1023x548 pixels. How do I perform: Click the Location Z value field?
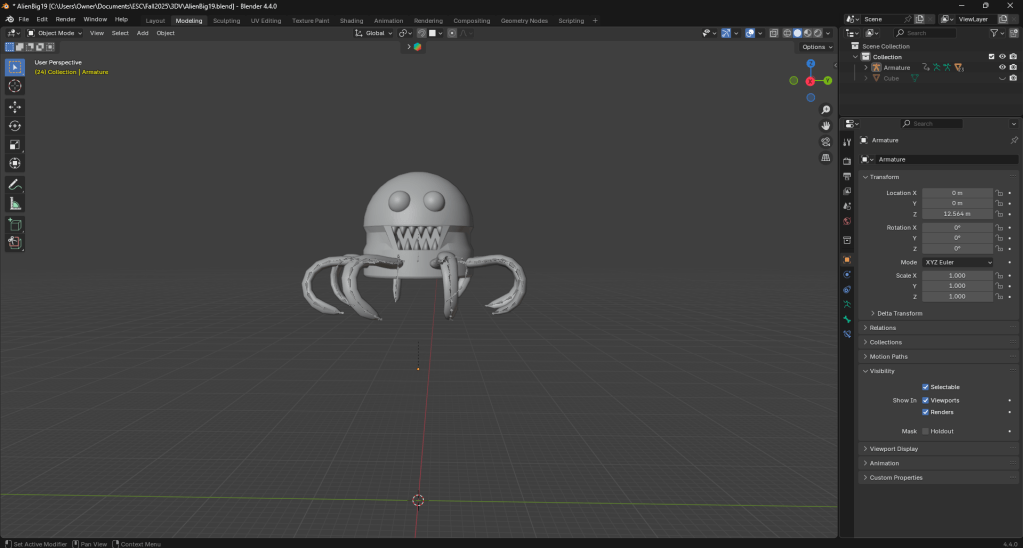coord(957,214)
